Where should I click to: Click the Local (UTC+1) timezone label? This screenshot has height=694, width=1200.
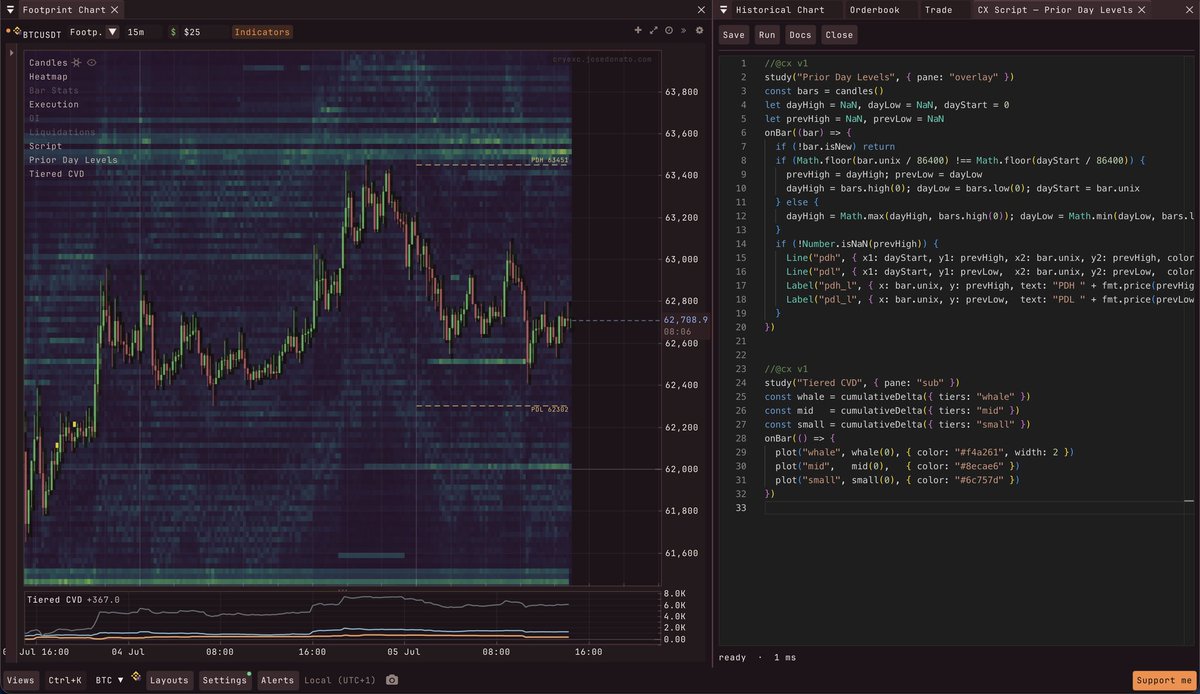[x=342, y=680]
